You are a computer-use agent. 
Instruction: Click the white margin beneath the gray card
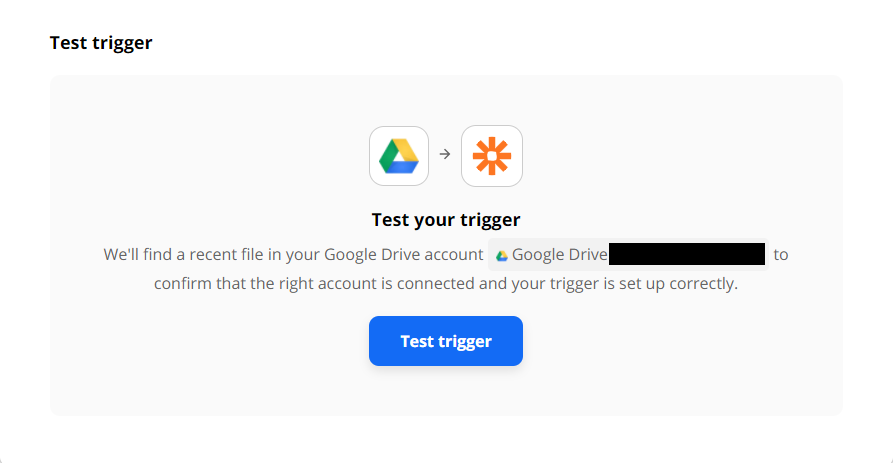(446, 439)
